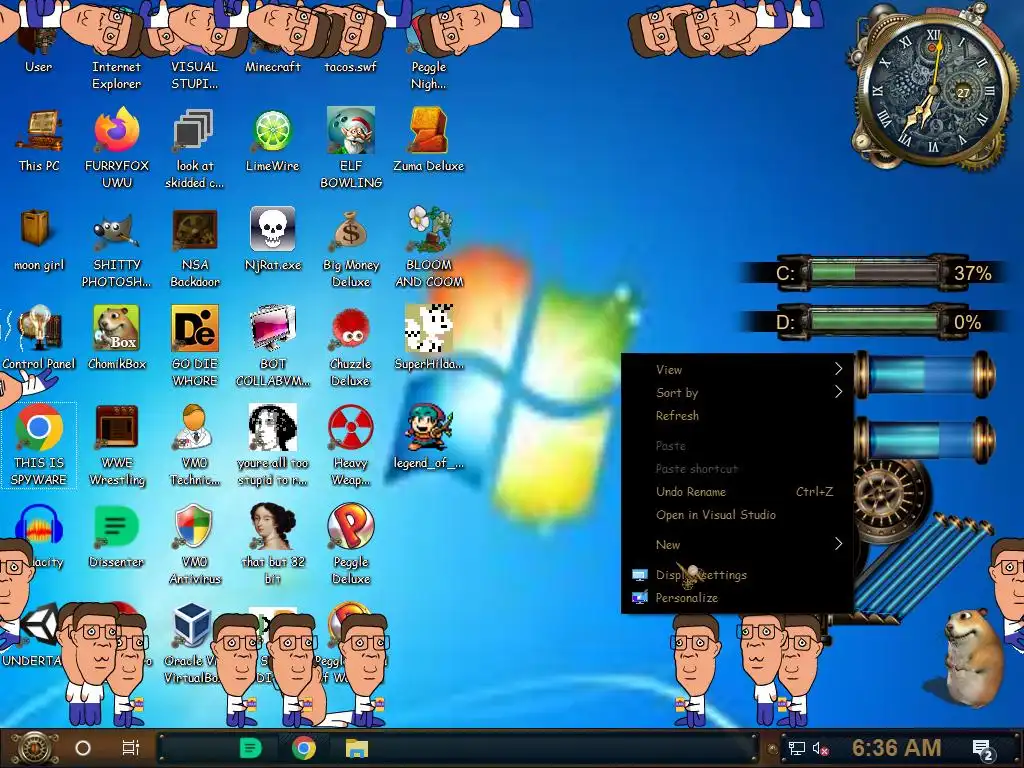Open Task View on the taskbar
The image size is (1024, 768).
click(131, 748)
